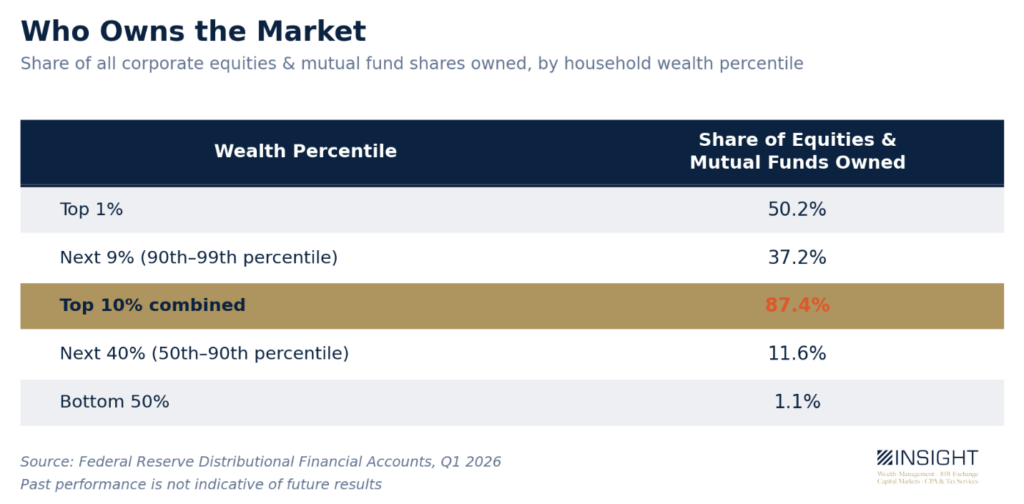The width and height of the screenshot is (1024, 504).
Task: Click the "Share of Equities & Mutual Funds Owned" header
Action: pos(797,151)
